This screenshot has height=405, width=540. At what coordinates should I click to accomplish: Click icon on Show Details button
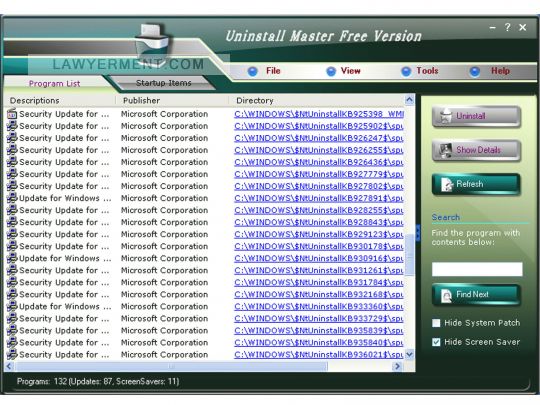click(x=446, y=150)
